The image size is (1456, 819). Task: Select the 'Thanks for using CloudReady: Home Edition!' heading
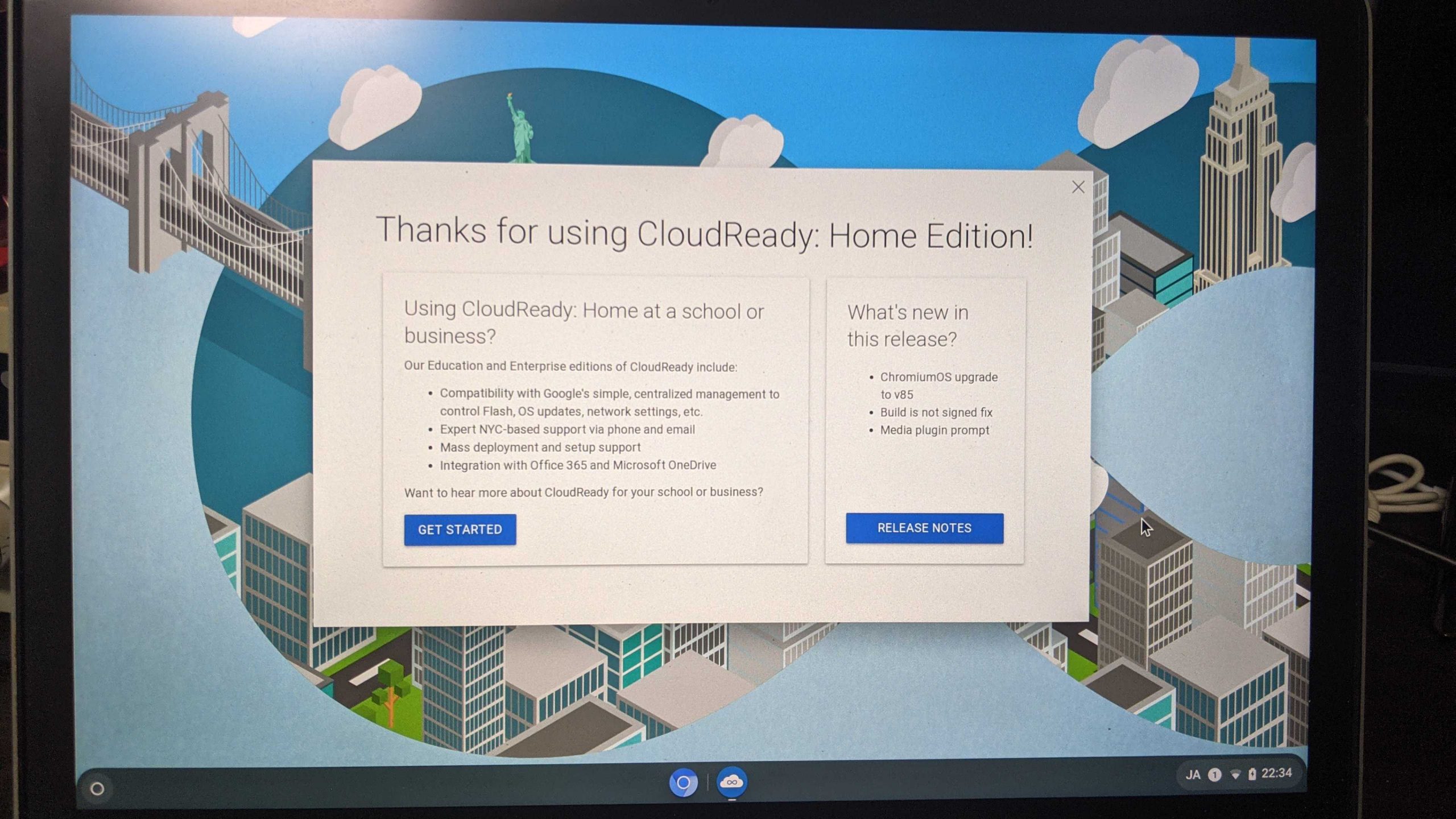click(704, 234)
